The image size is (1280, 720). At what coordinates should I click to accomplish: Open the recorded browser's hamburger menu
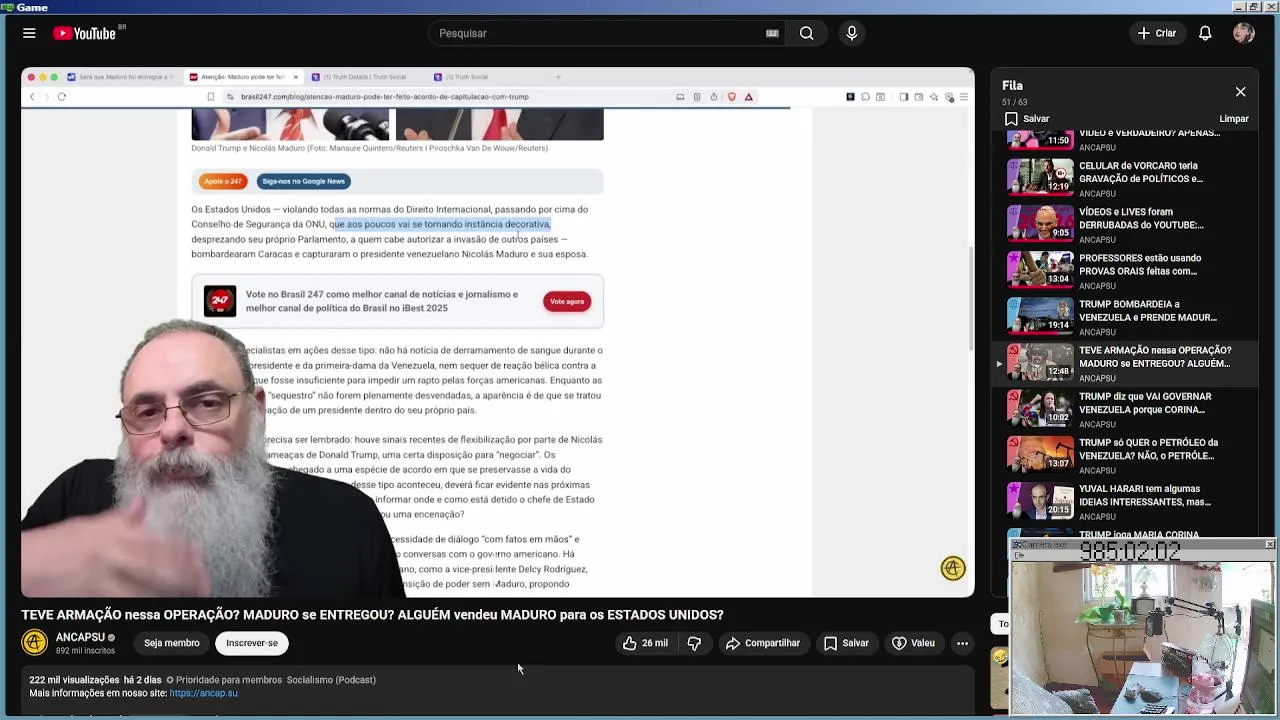point(963,97)
